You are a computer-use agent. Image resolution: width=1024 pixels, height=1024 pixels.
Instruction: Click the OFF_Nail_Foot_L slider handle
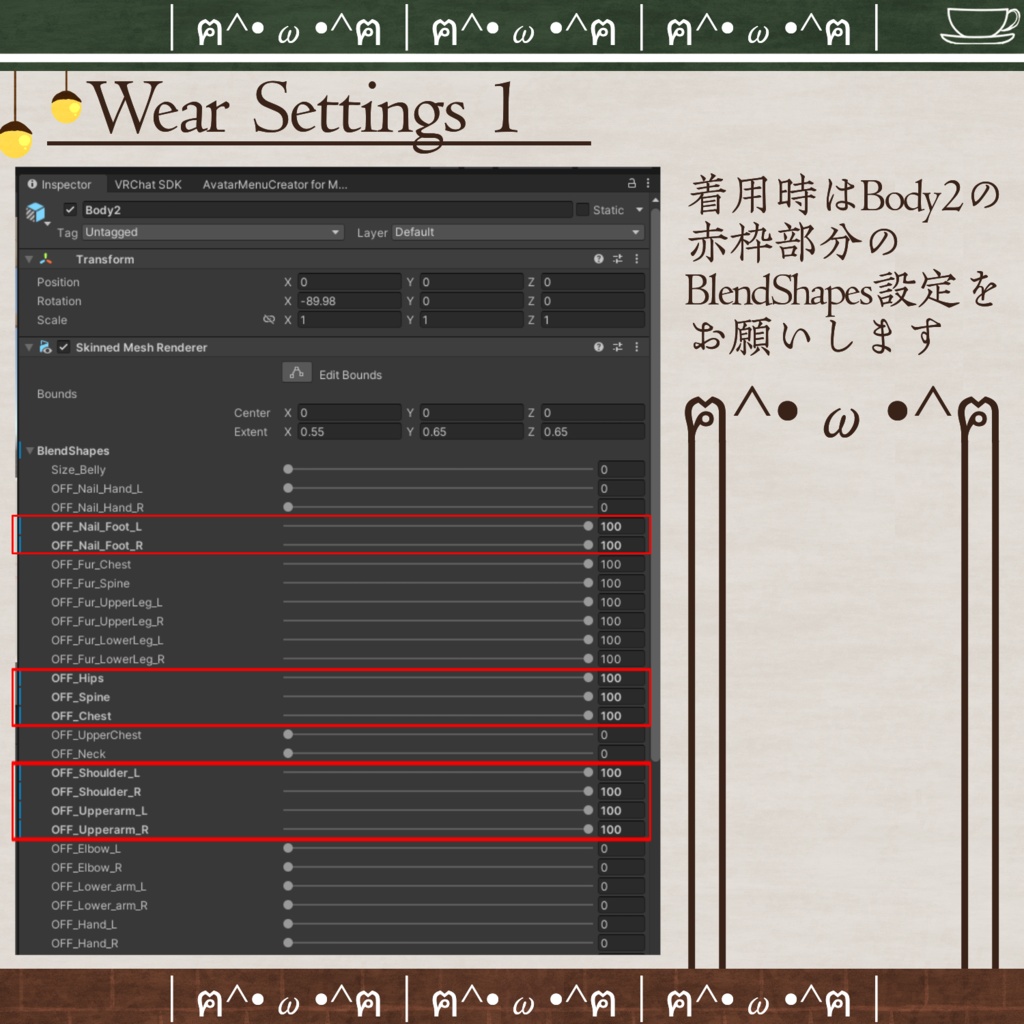point(588,526)
